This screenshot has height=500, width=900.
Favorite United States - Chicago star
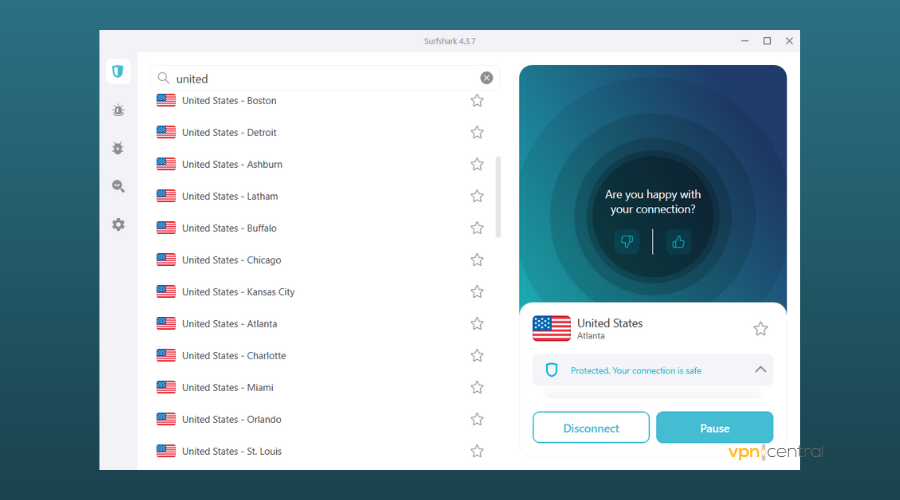click(x=477, y=260)
